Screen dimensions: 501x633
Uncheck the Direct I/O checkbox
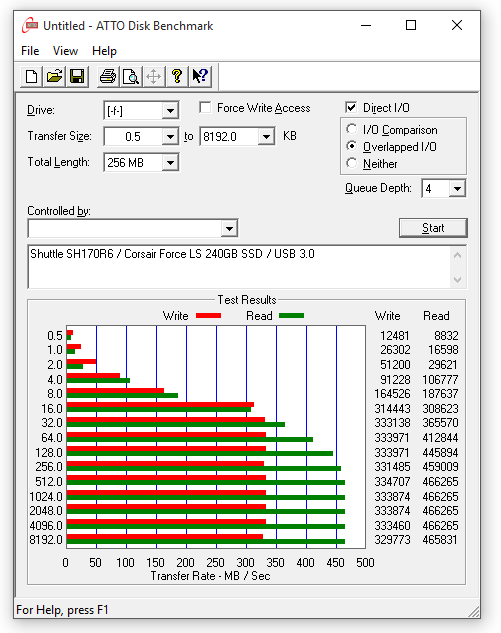(351, 107)
